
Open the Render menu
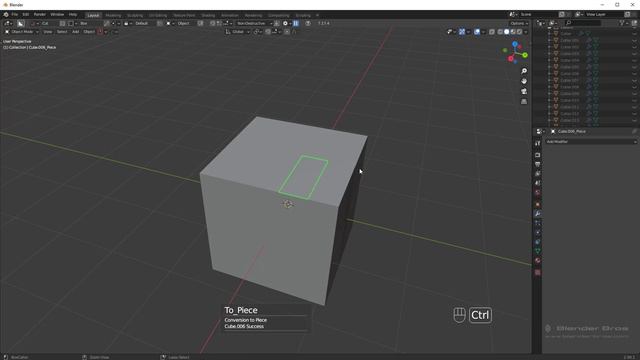coord(40,14)
